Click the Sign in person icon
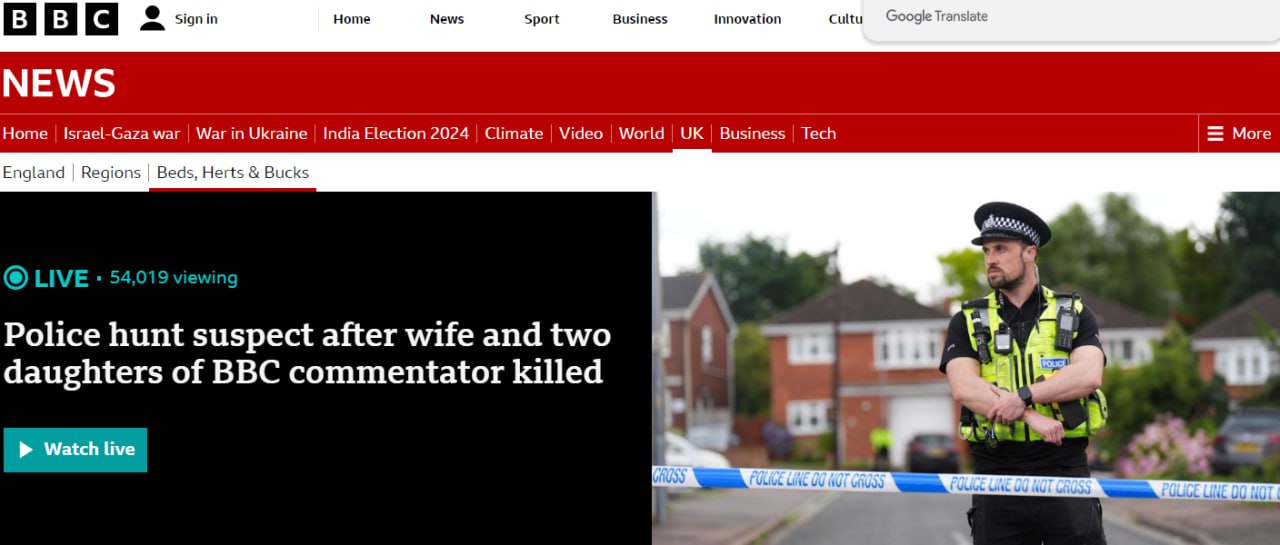The image size is (1280, 545). [x=152, y=19]
